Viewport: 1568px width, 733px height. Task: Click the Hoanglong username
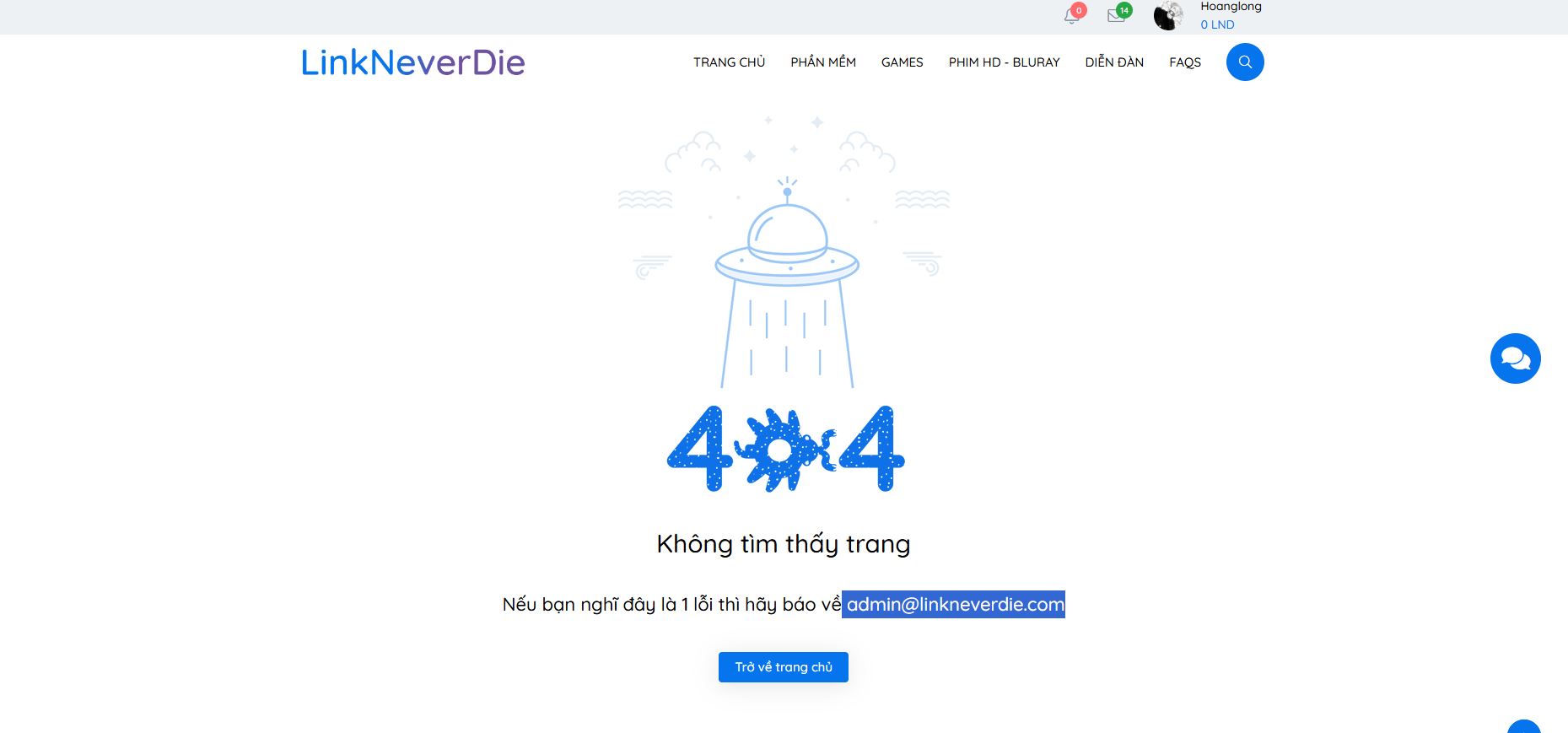point(1231,7)
